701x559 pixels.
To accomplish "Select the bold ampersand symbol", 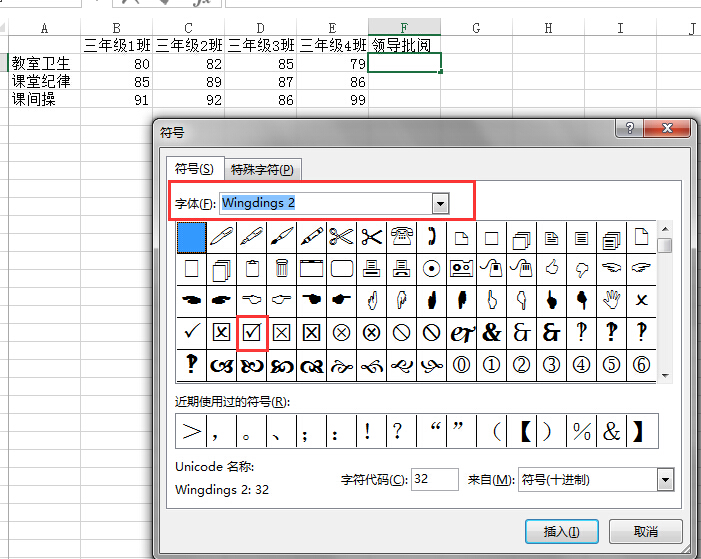I will coord(491,333).
